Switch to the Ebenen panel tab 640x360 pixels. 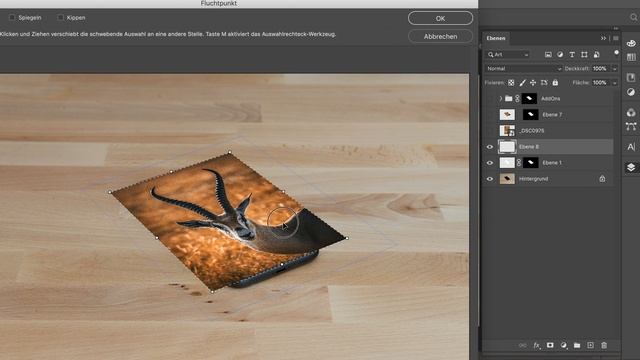(x=496, y=38)
